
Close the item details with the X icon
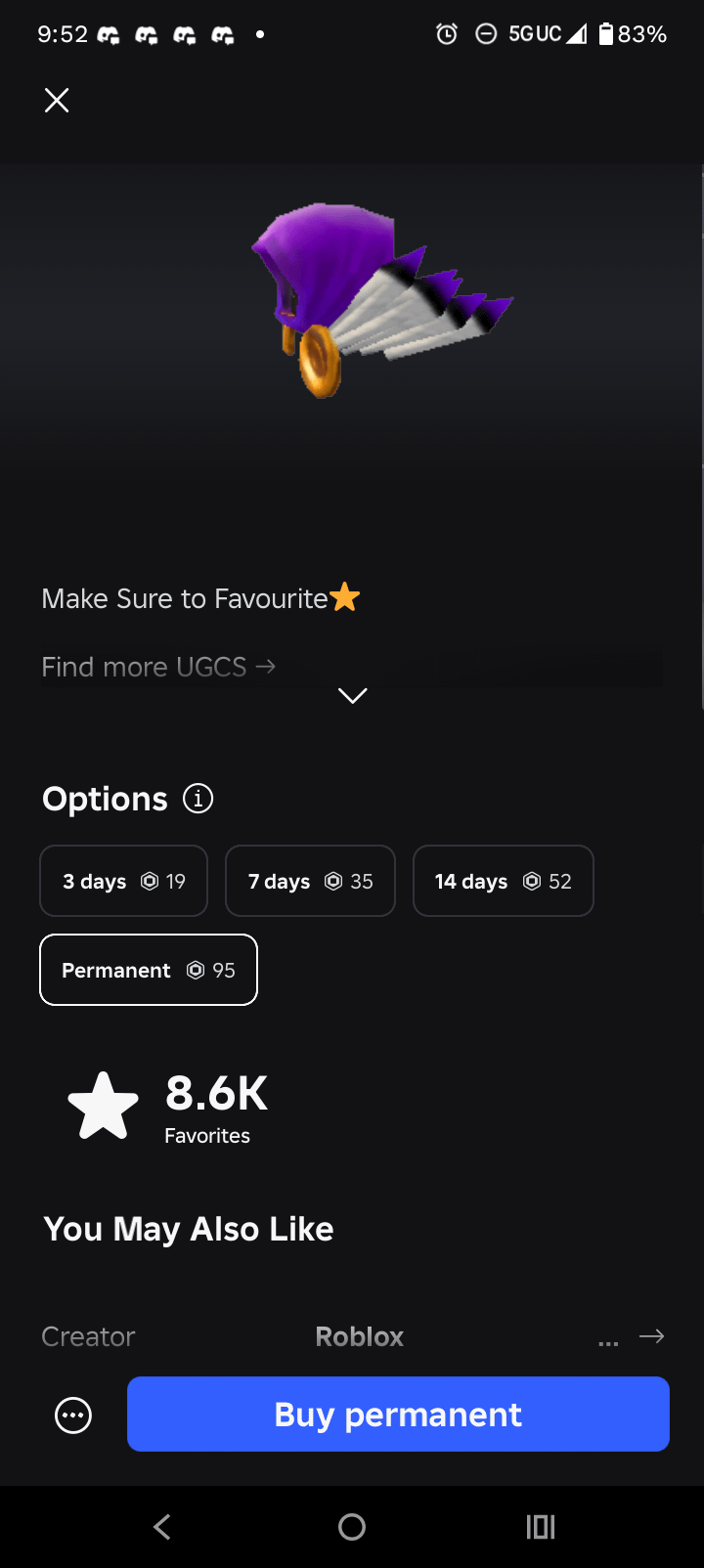(57, 100)
